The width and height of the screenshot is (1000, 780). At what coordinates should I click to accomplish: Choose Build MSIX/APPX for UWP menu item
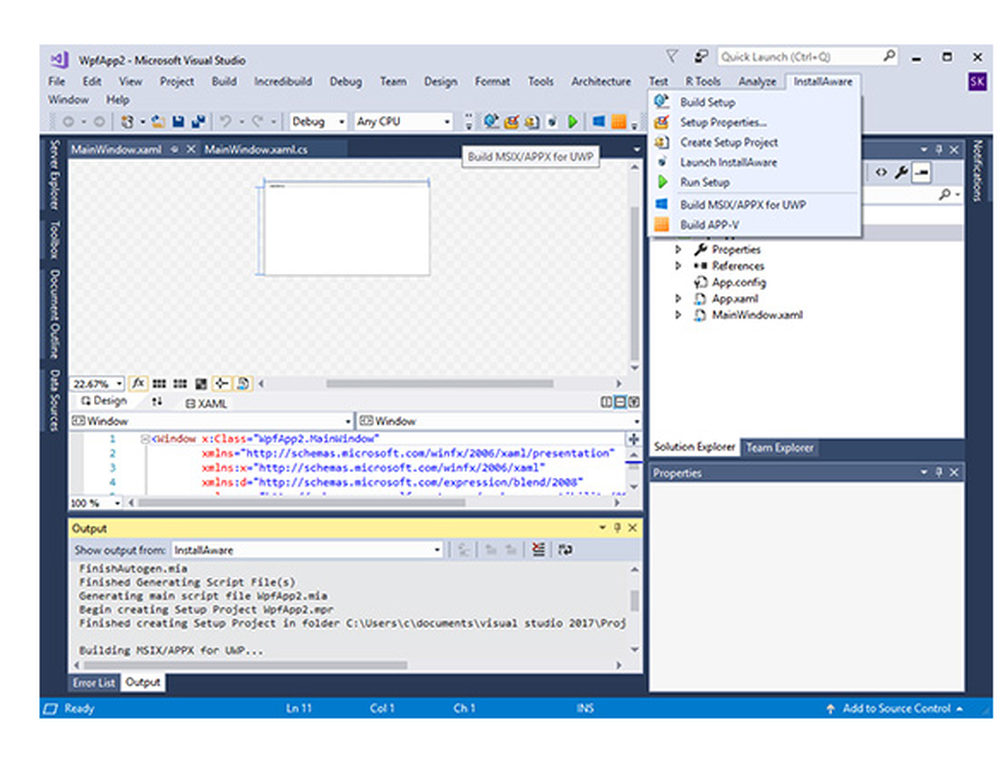754,205
